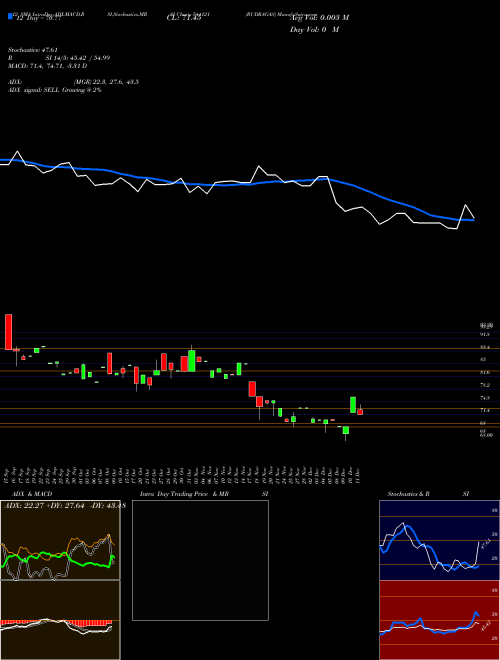Click the empty Intra Day Trading chart box
500x660 pixels.
[x=200, y=560]
